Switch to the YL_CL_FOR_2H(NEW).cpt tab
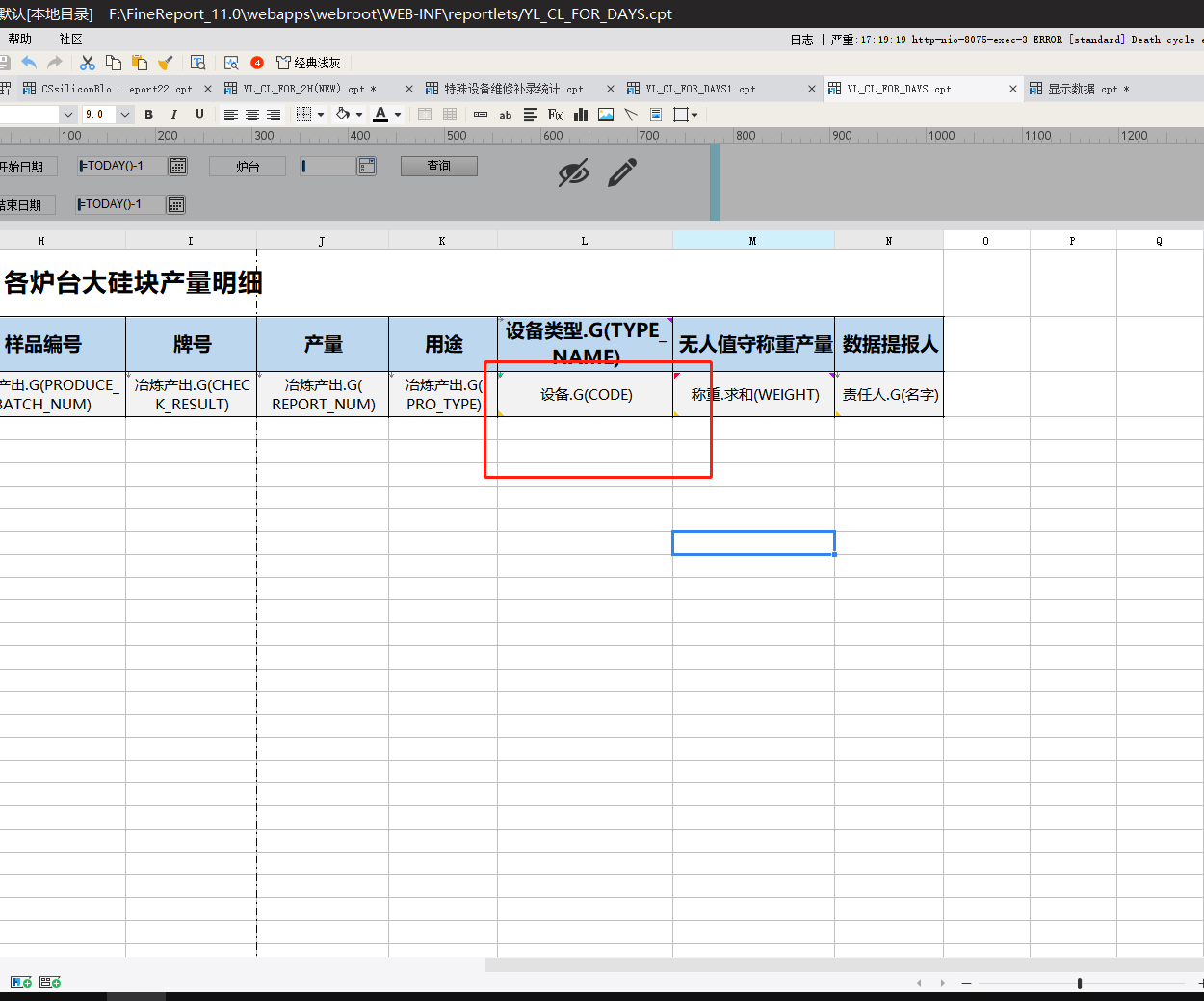Screen dimensions: 1204x1001 (x=307, y=89)
